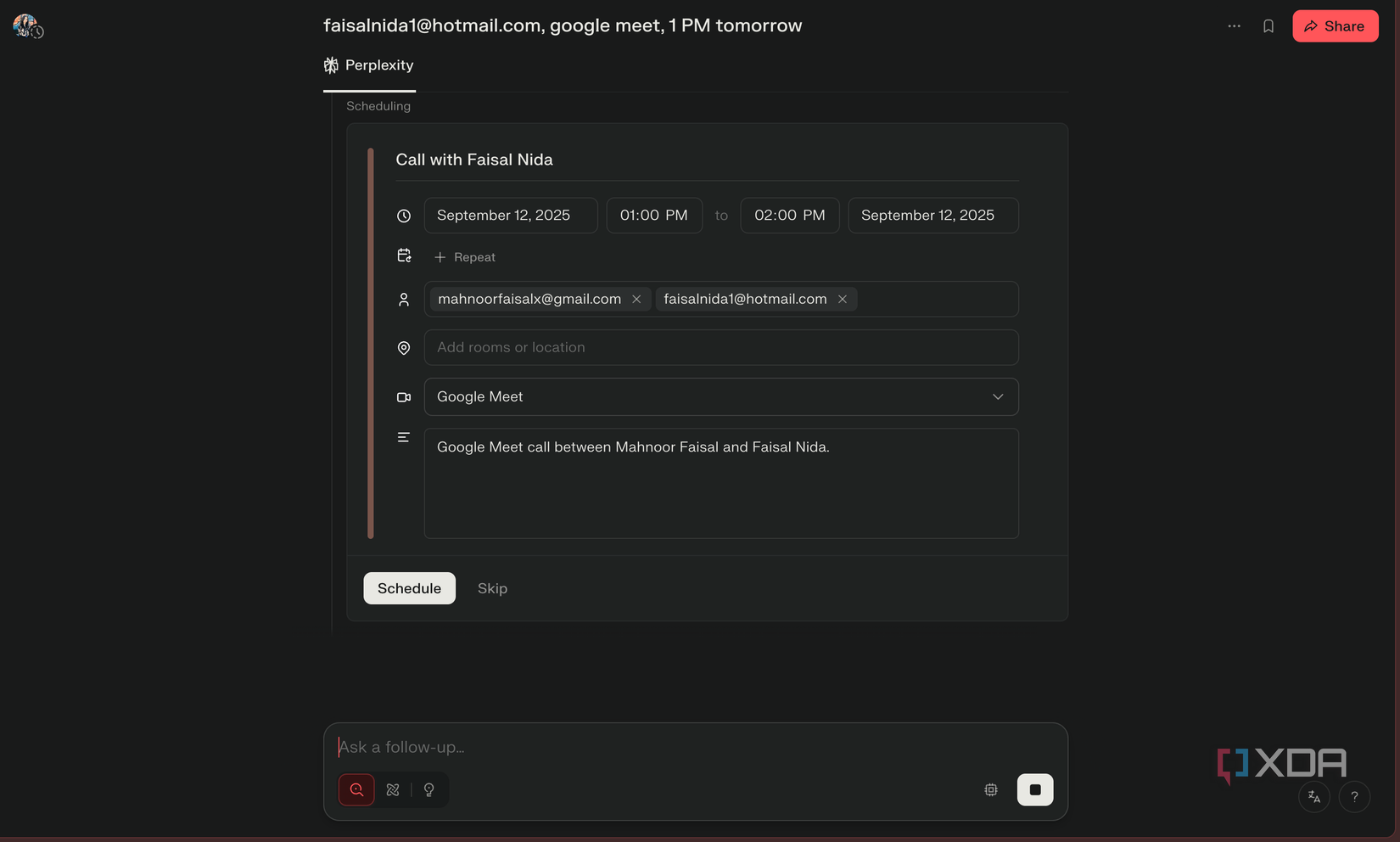
Task: Click the translate icon at bottom right
Action: click(1313, 796)
